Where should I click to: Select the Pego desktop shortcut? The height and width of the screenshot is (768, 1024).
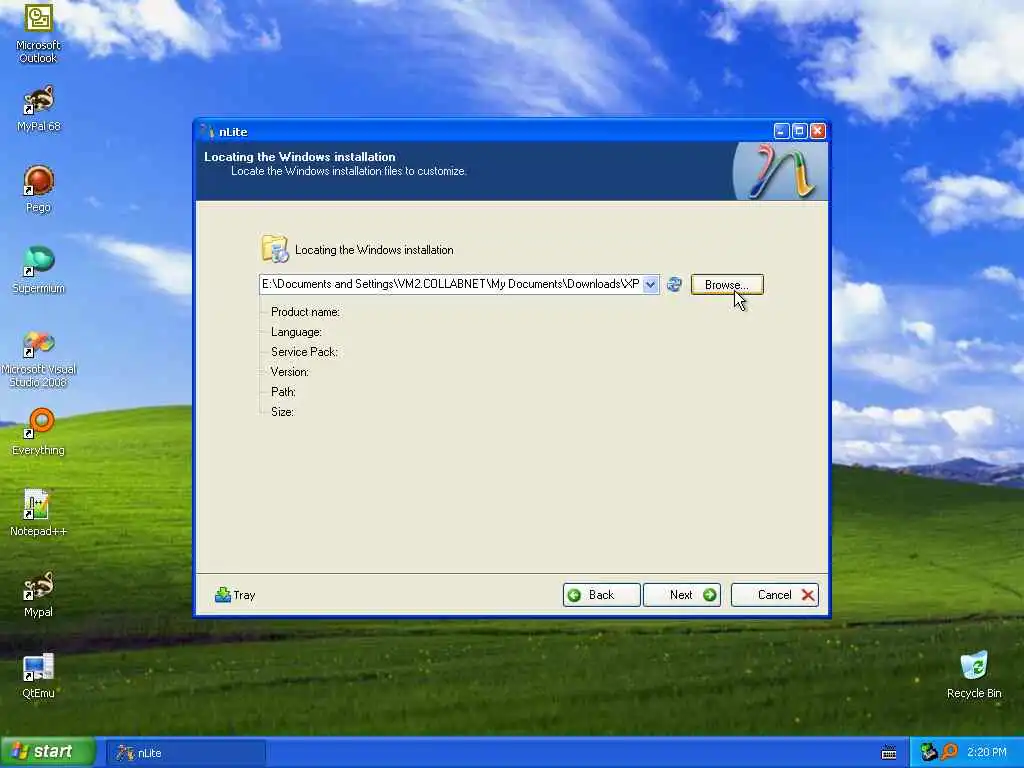(38, 189)
